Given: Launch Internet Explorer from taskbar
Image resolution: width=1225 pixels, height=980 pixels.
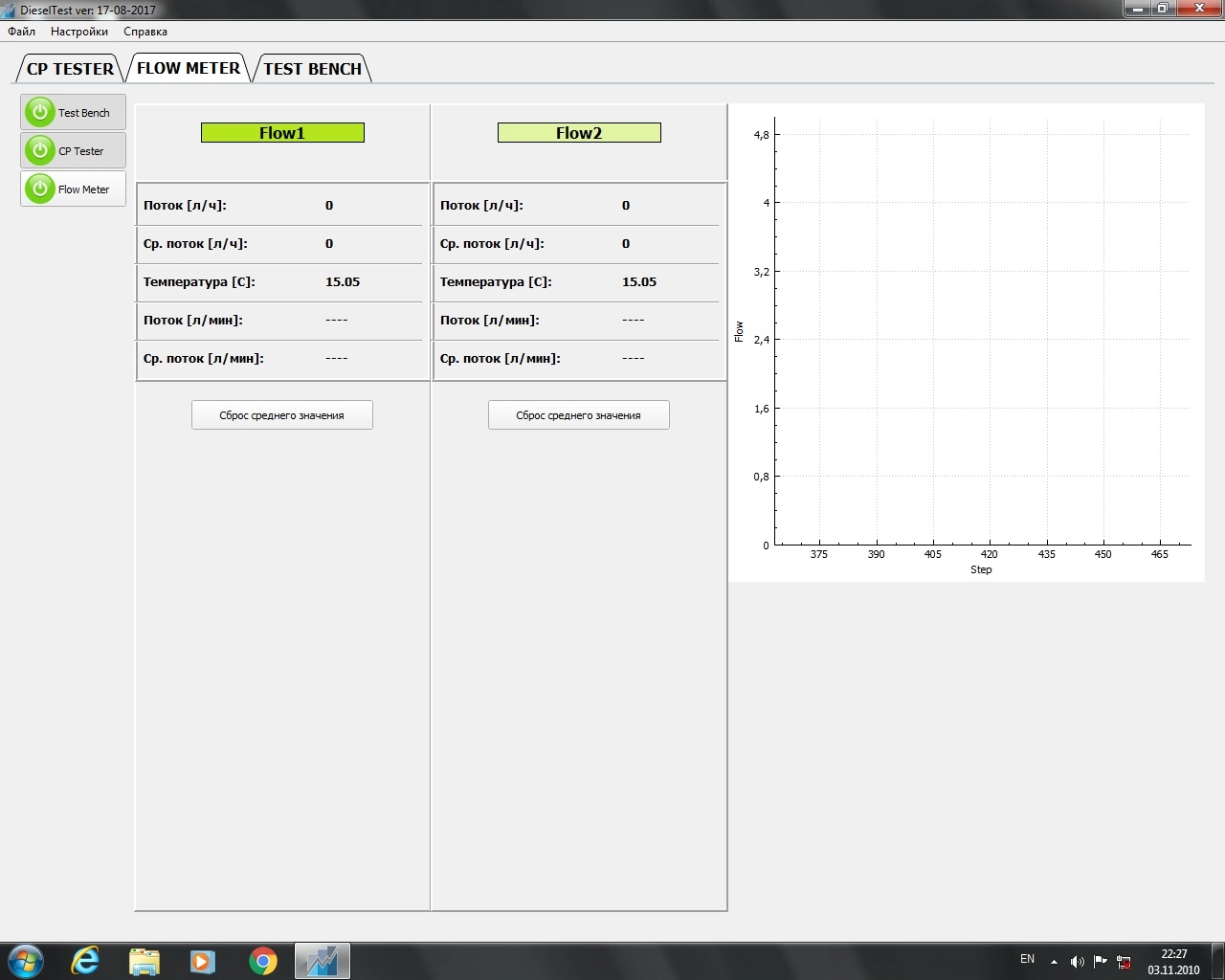Looking at the screenshot, I should 86,961.
